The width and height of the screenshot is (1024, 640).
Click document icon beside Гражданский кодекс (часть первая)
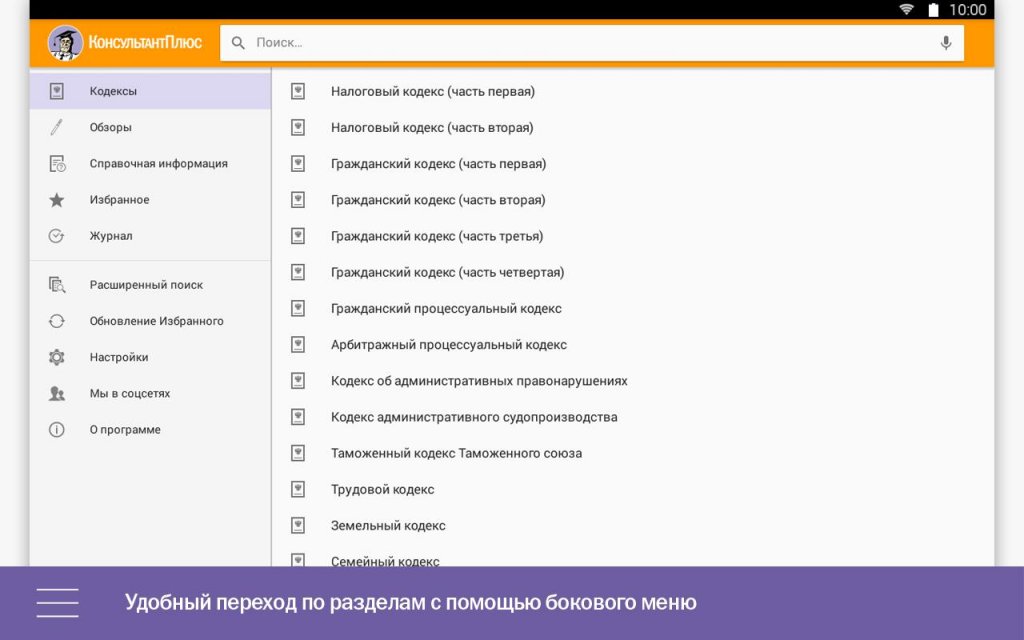298,164
